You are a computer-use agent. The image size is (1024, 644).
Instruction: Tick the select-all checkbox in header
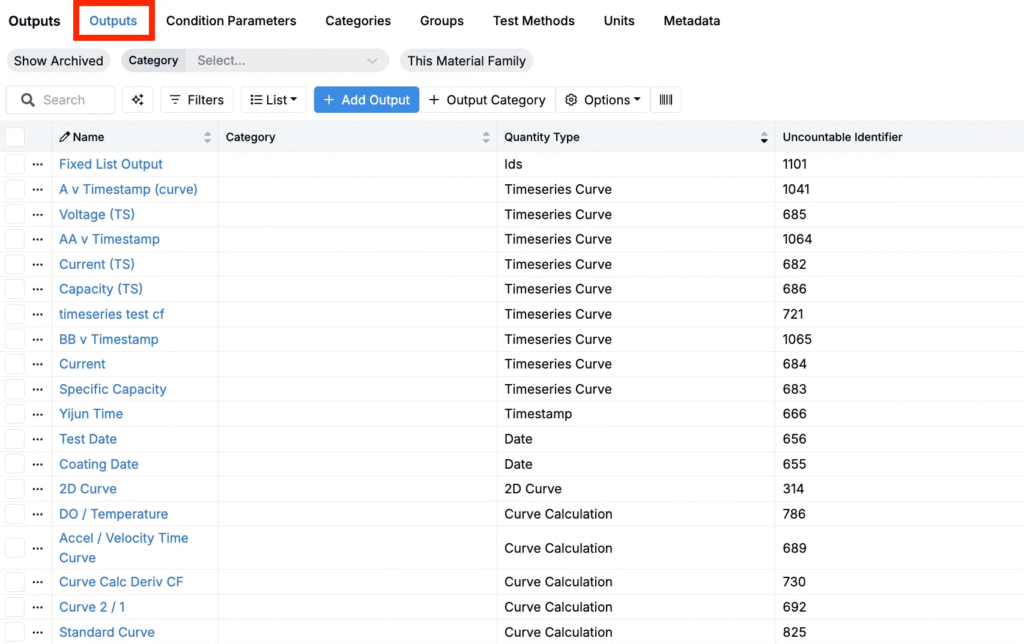[x=15, y=137]
